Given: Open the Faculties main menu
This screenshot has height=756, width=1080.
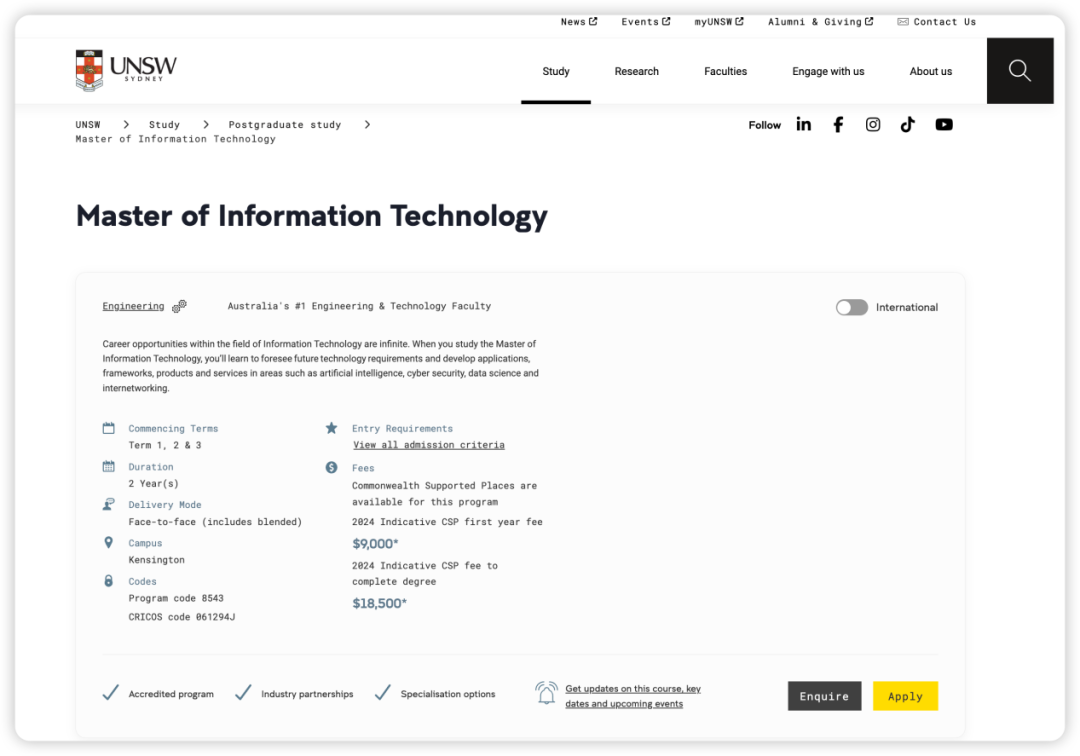Looking at the screenshot, I should pyautogui.click(x=725, y=72).
